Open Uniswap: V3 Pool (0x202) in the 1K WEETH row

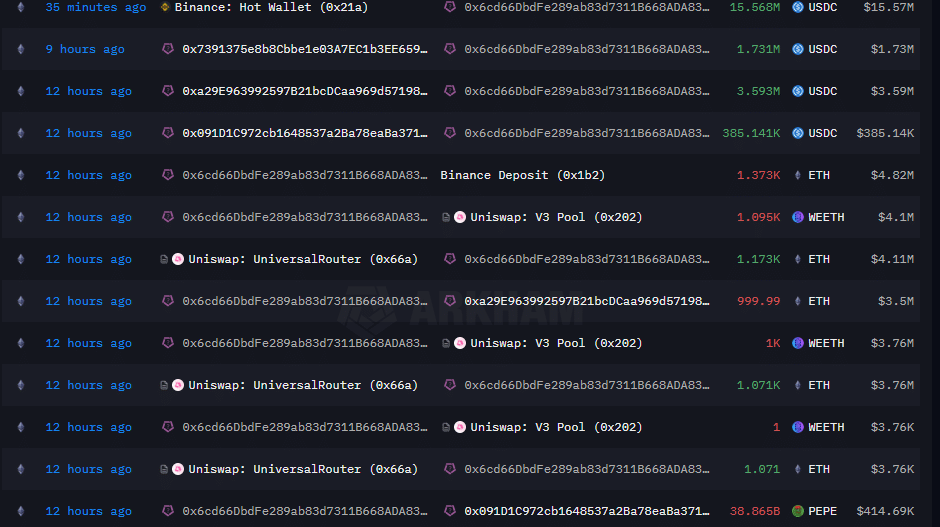pyautogui.click(x=556, y=343)
